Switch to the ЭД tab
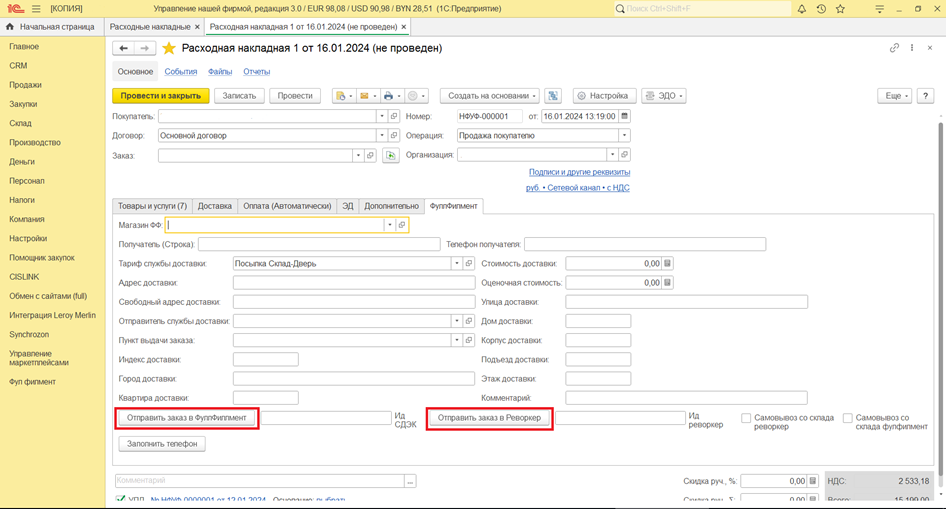This screenshot has width=946, height=509. click(x=348, y=206)
